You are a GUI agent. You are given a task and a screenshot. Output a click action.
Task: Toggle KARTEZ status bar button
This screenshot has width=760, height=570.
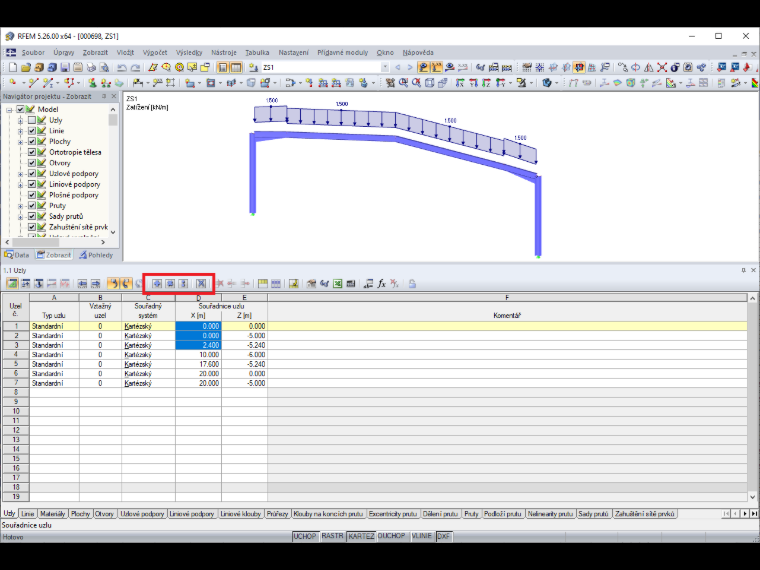[361, 536]
